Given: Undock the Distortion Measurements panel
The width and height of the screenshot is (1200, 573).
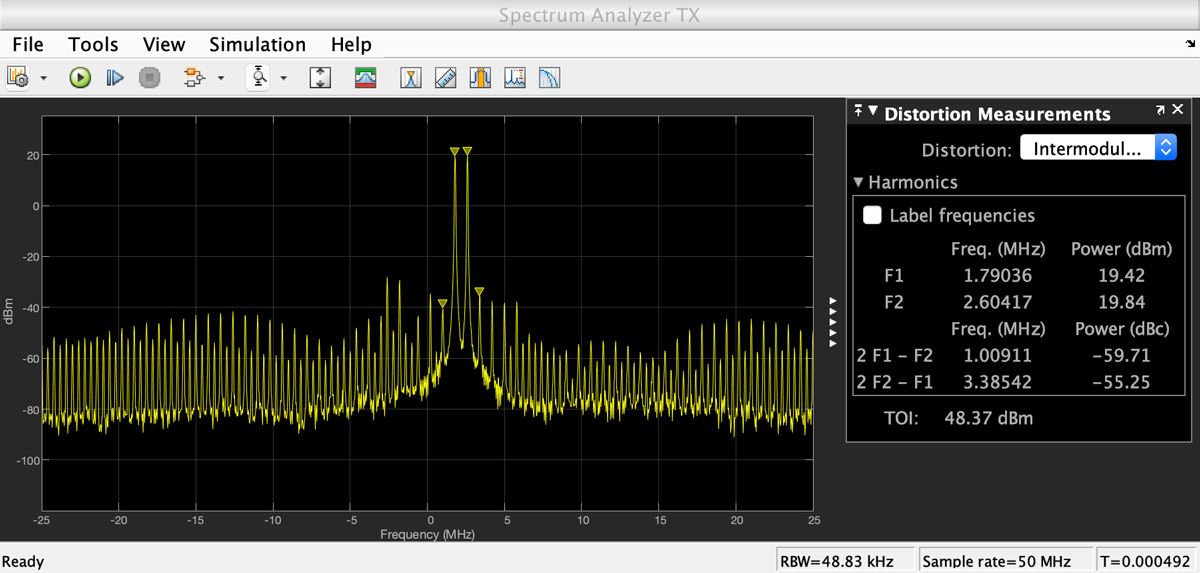Looking at the screenshot, I should (x=1160, y=110).
